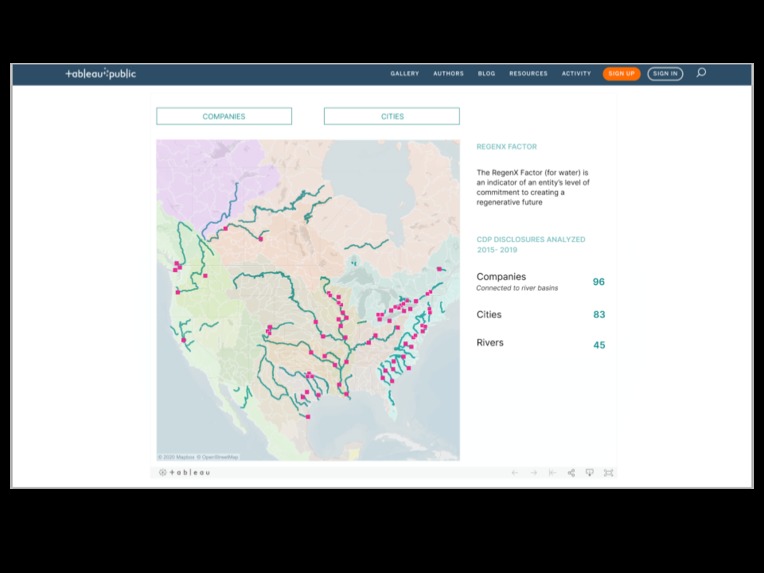Go to the Blog page
Image resolution: width=764 pixels, height=573 pixels.
click(486, 74)
